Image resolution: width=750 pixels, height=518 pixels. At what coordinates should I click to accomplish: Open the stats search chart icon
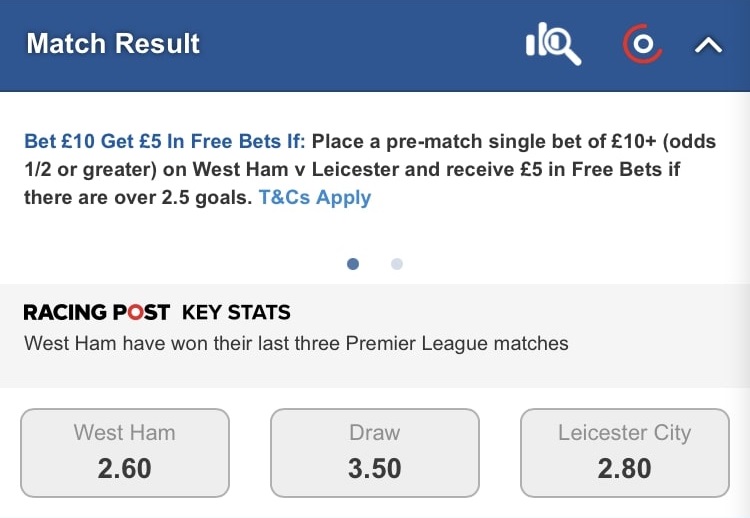(552, 45)
